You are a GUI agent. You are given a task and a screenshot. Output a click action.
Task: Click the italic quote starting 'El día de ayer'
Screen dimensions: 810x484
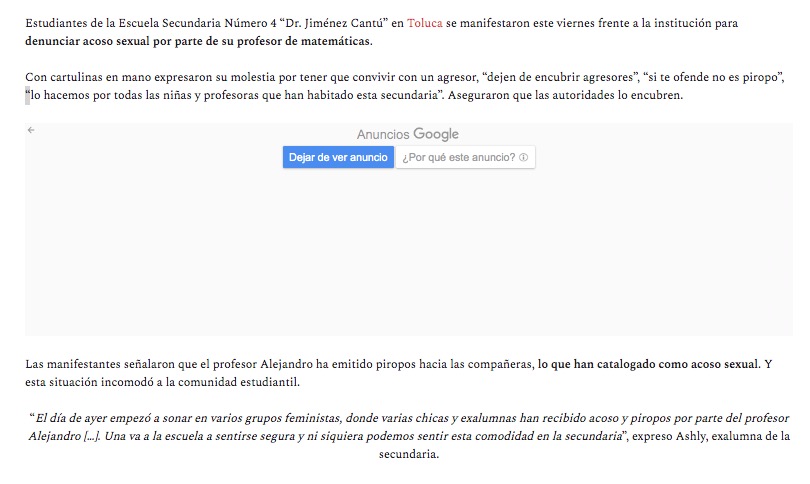(x=408, y=427)
